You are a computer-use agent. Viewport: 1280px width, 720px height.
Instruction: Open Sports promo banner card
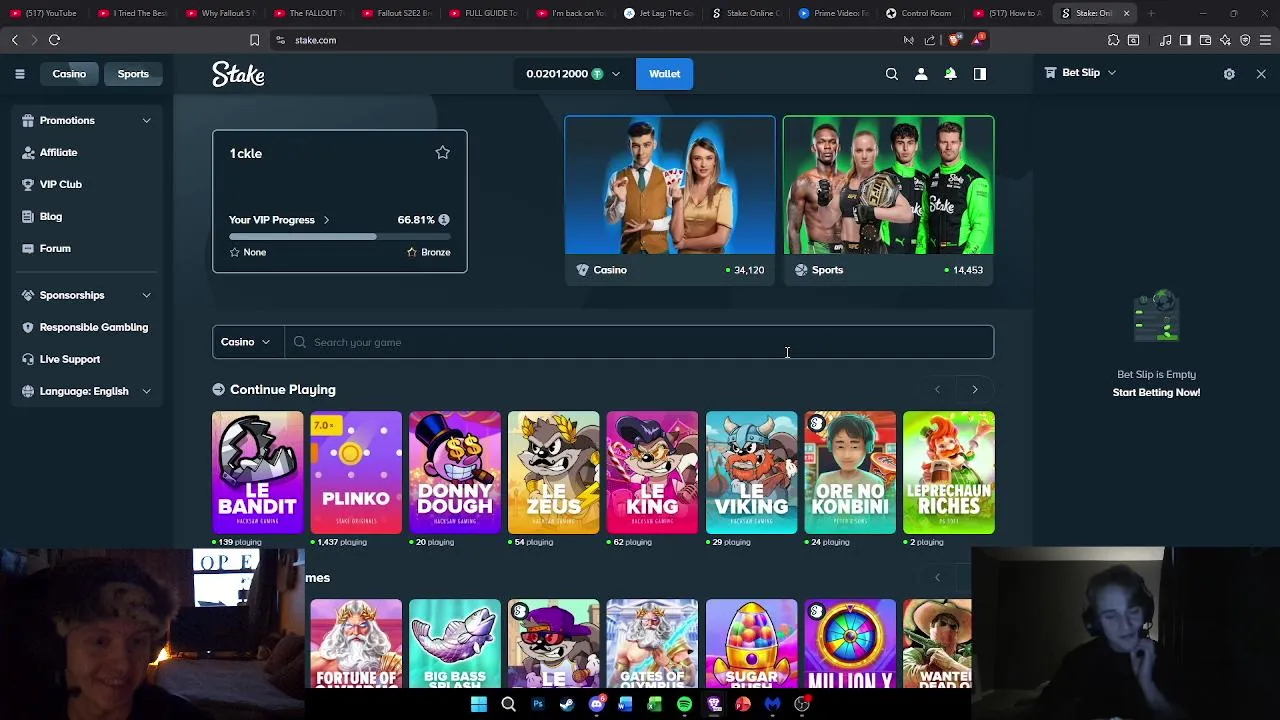888,200
